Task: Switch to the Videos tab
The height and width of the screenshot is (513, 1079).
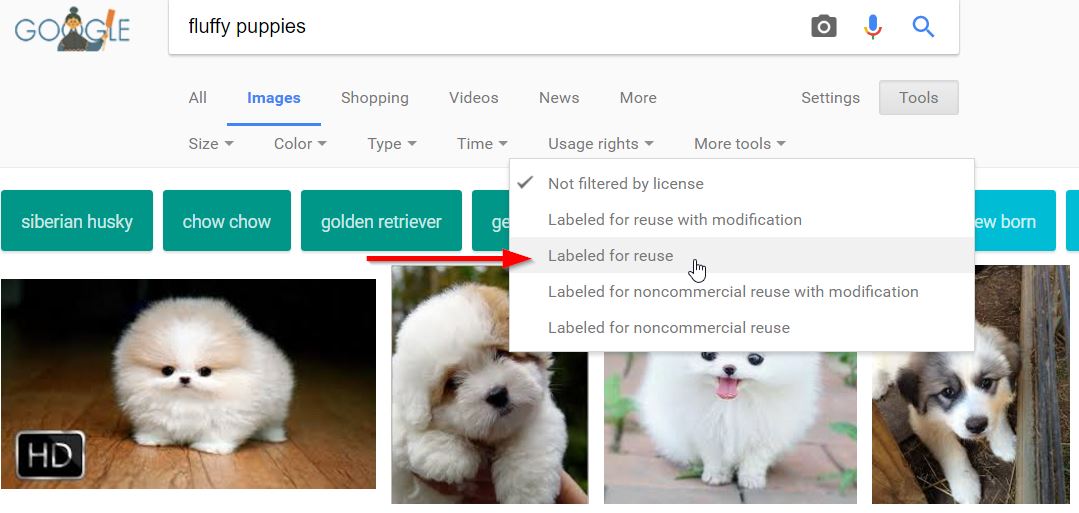Action: [x=473, y=98]
